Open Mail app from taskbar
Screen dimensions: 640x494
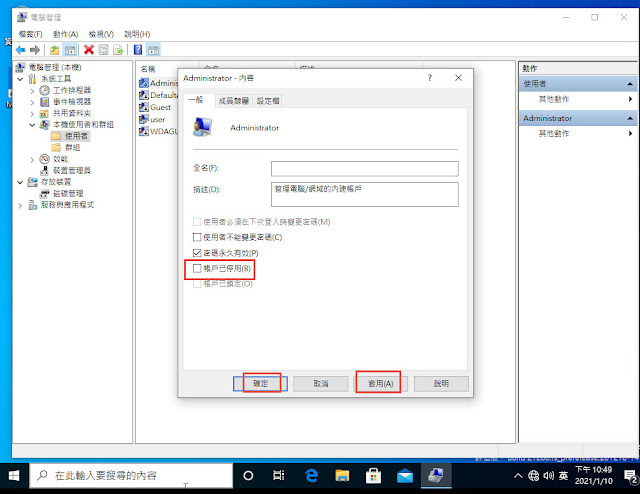coord(404,476)
